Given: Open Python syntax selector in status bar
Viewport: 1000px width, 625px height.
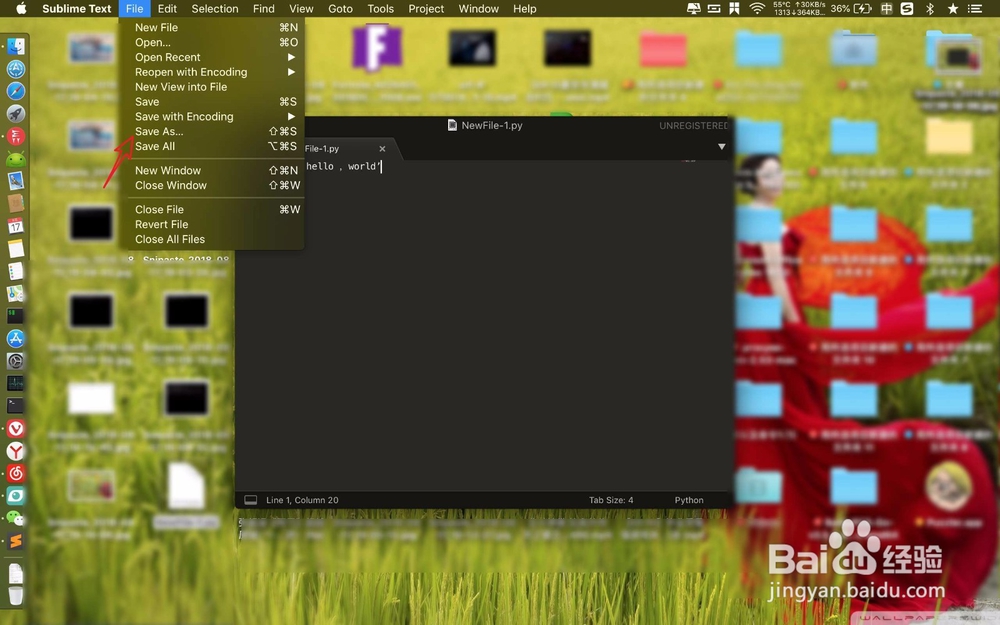Looking at the screenshot, I should click(x=689, y=500).
